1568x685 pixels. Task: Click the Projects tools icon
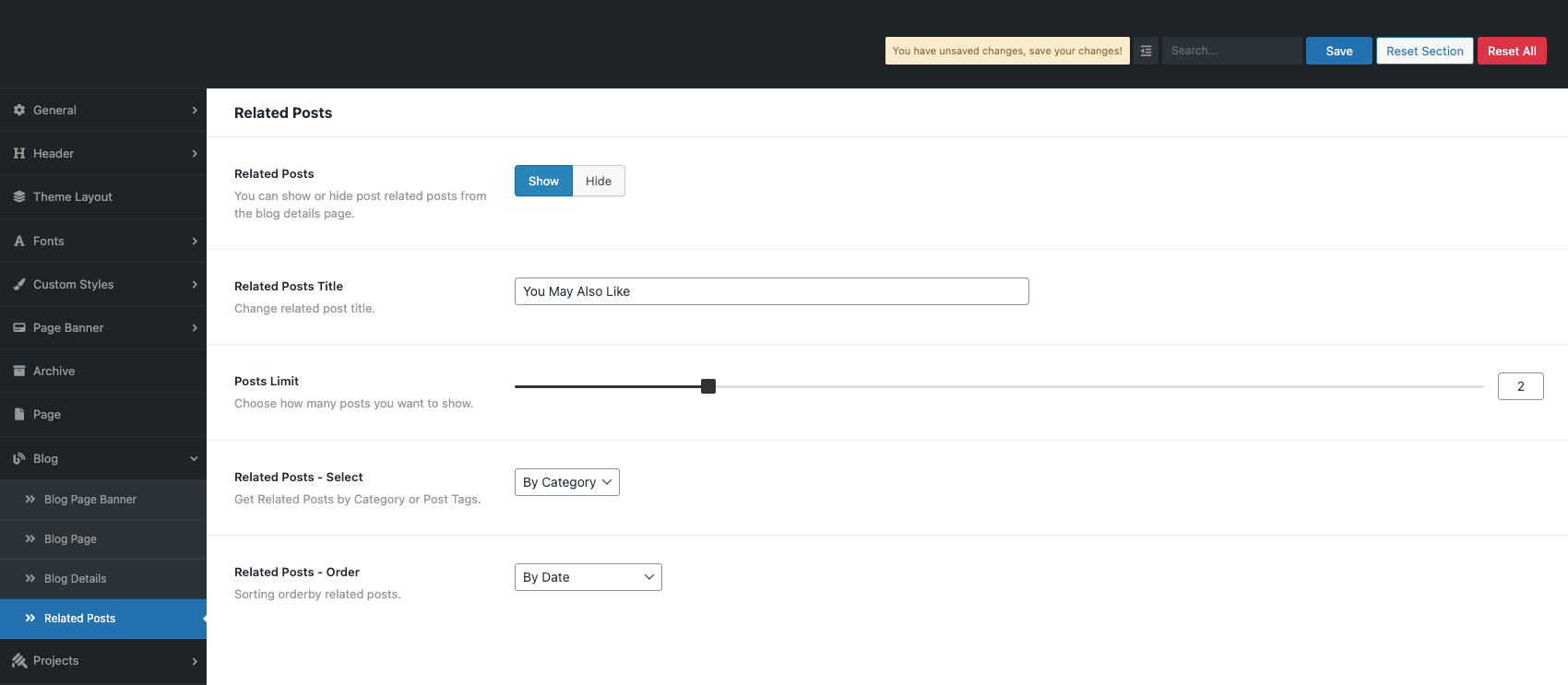(19, 660)
